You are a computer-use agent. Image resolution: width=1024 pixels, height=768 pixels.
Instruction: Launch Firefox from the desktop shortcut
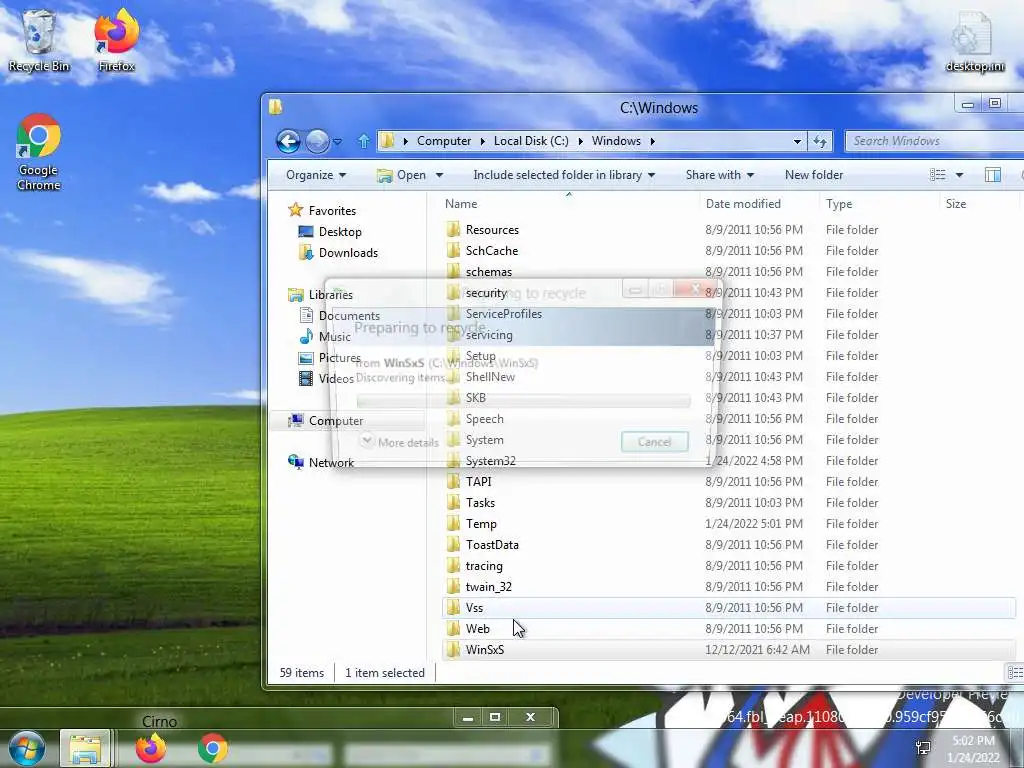pos(116,40)
